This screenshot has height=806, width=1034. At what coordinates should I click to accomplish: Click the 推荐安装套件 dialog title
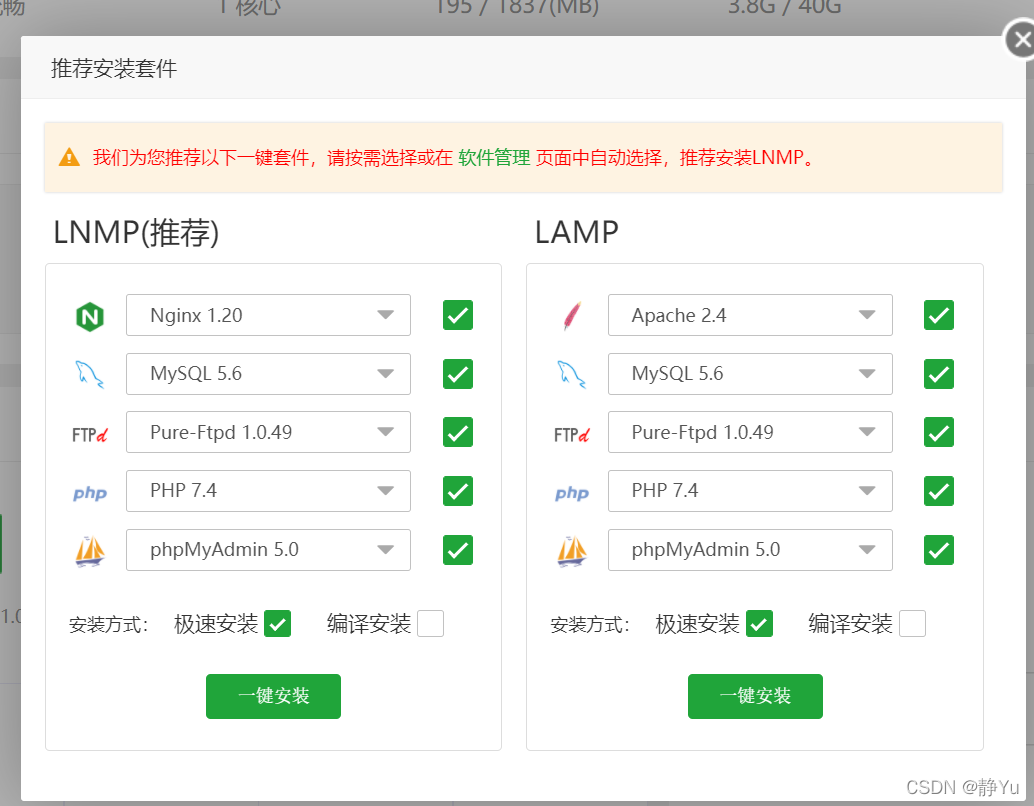[x=114, y=68]
